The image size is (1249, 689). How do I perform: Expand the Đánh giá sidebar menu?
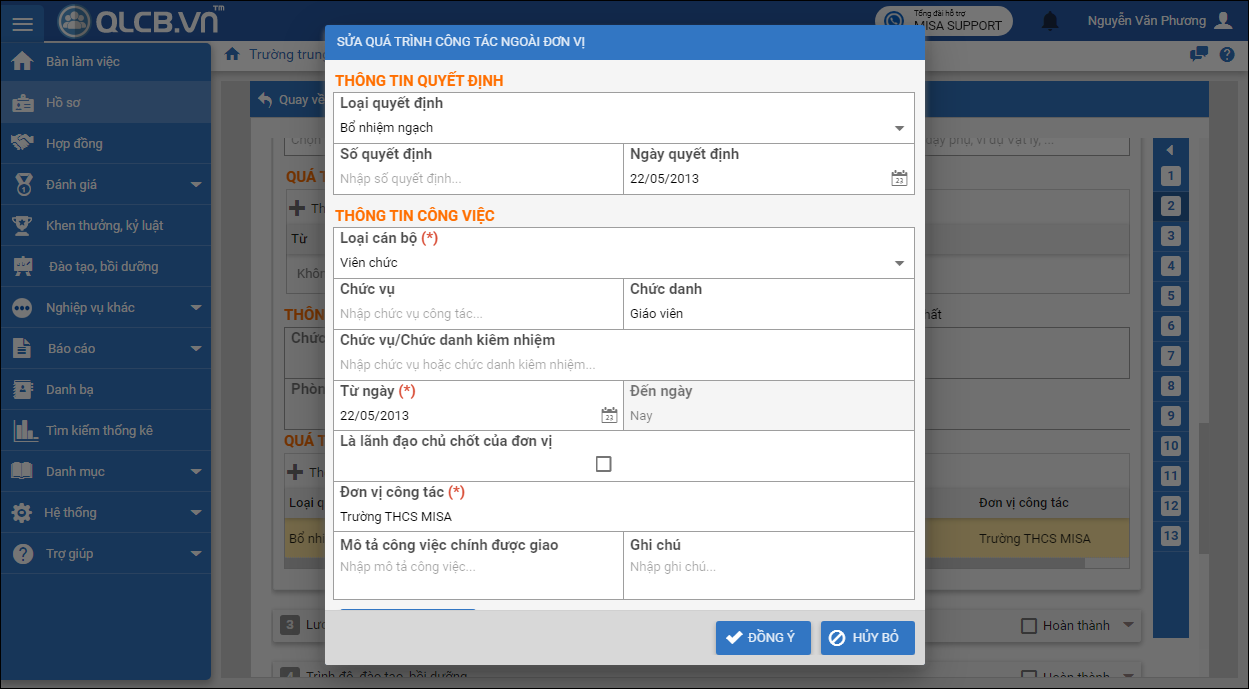click(x=196, y=185)
